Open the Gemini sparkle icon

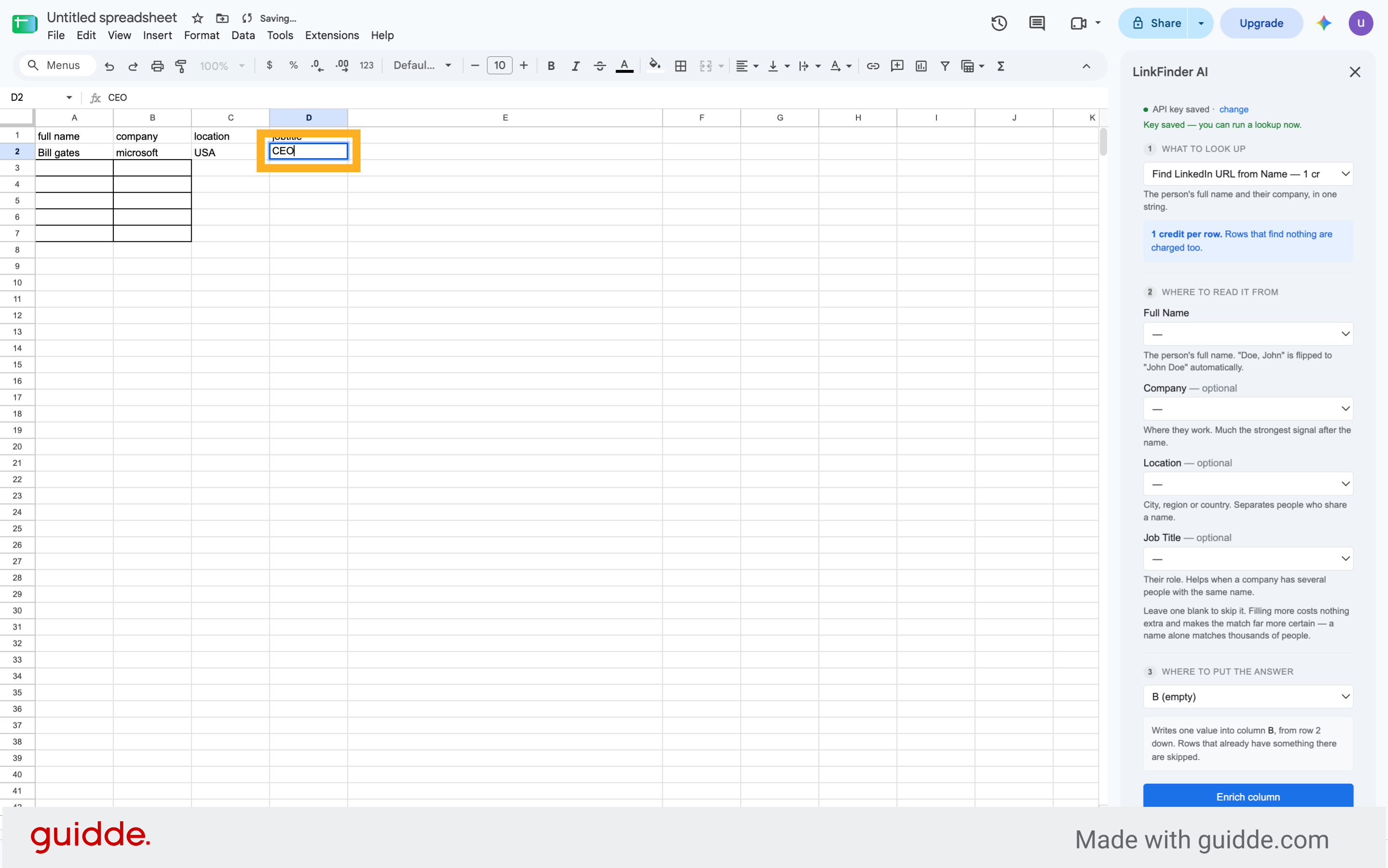tap(1324, 24)
